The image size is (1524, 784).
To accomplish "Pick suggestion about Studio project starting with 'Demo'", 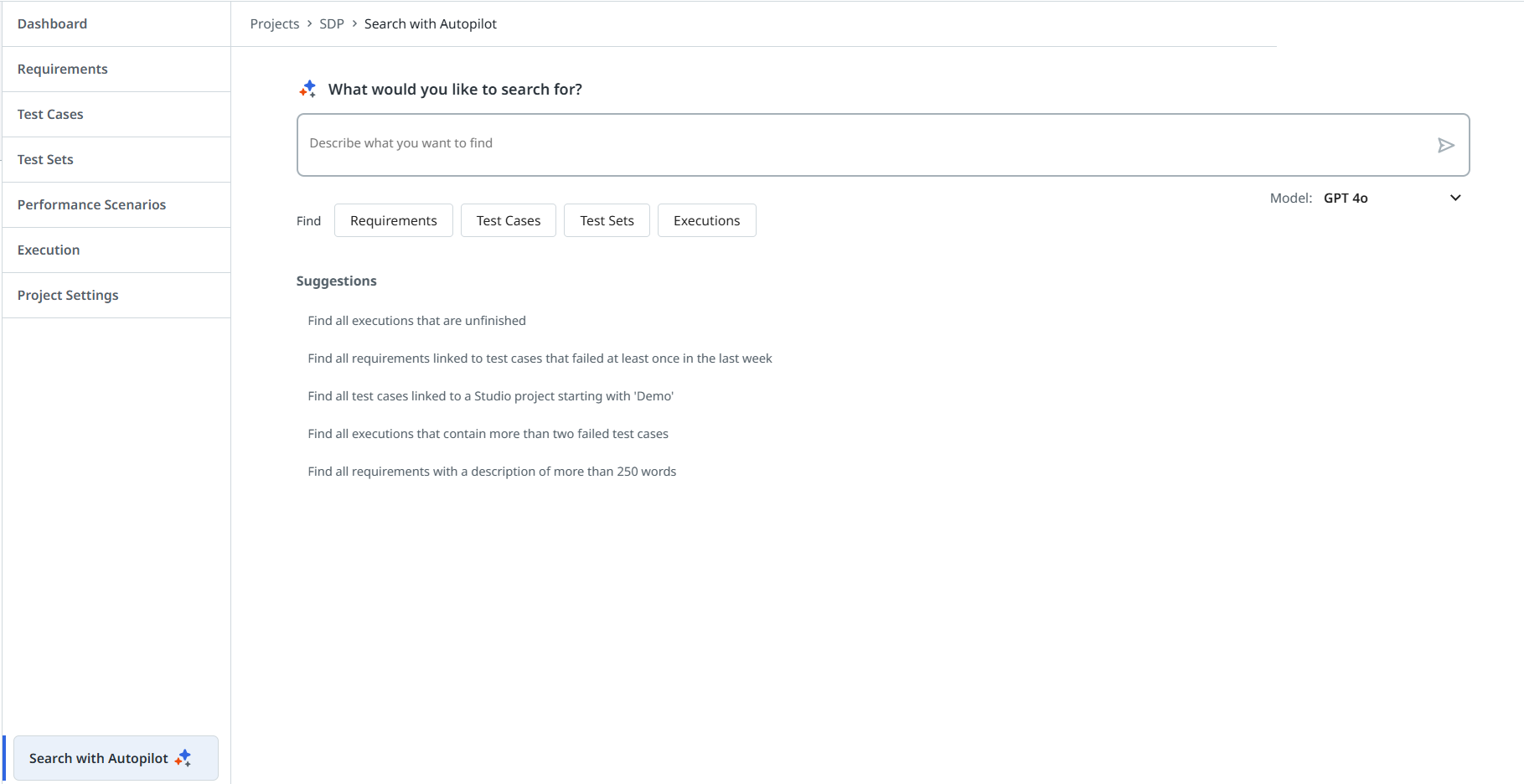I will 490,396.
